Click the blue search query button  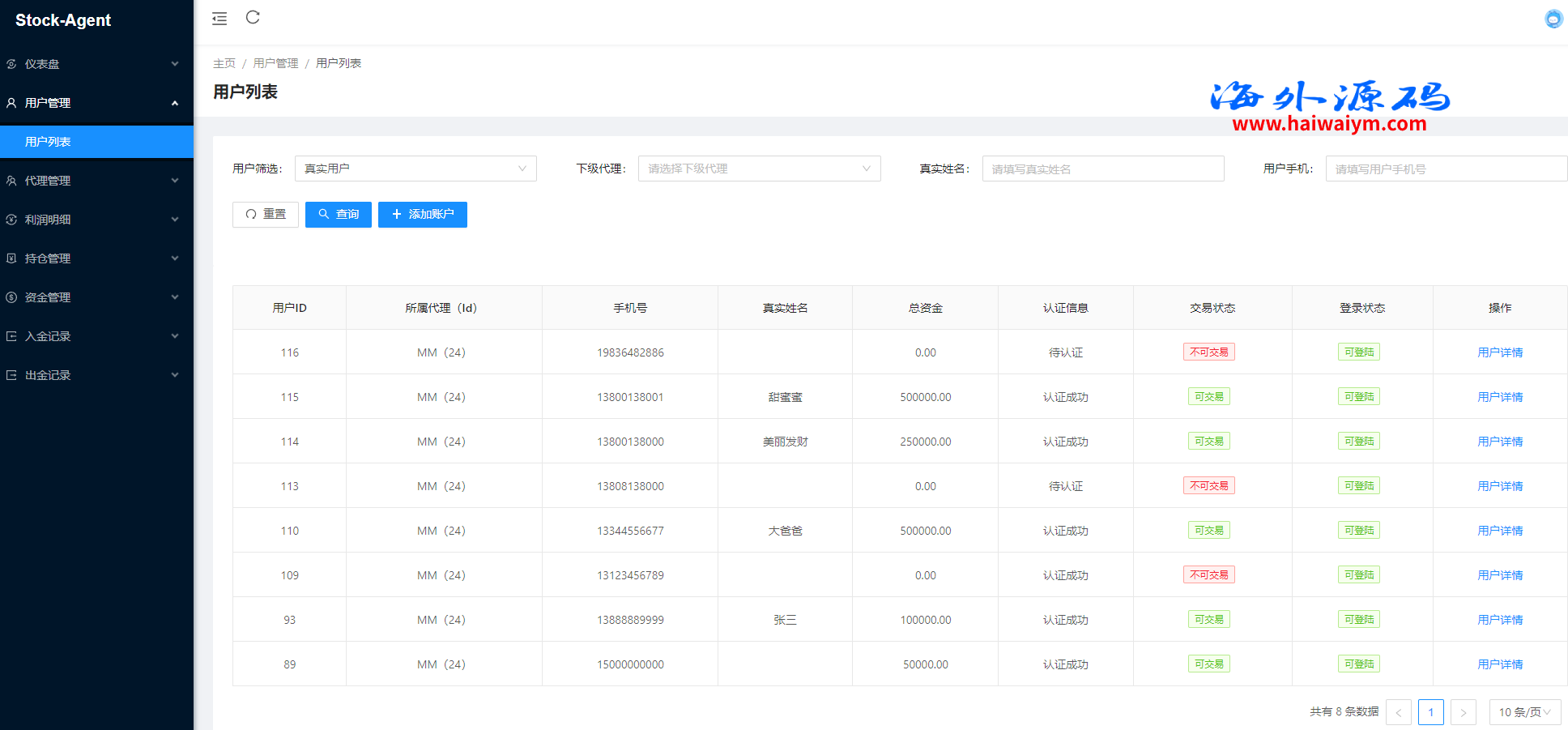coord(339,215)
